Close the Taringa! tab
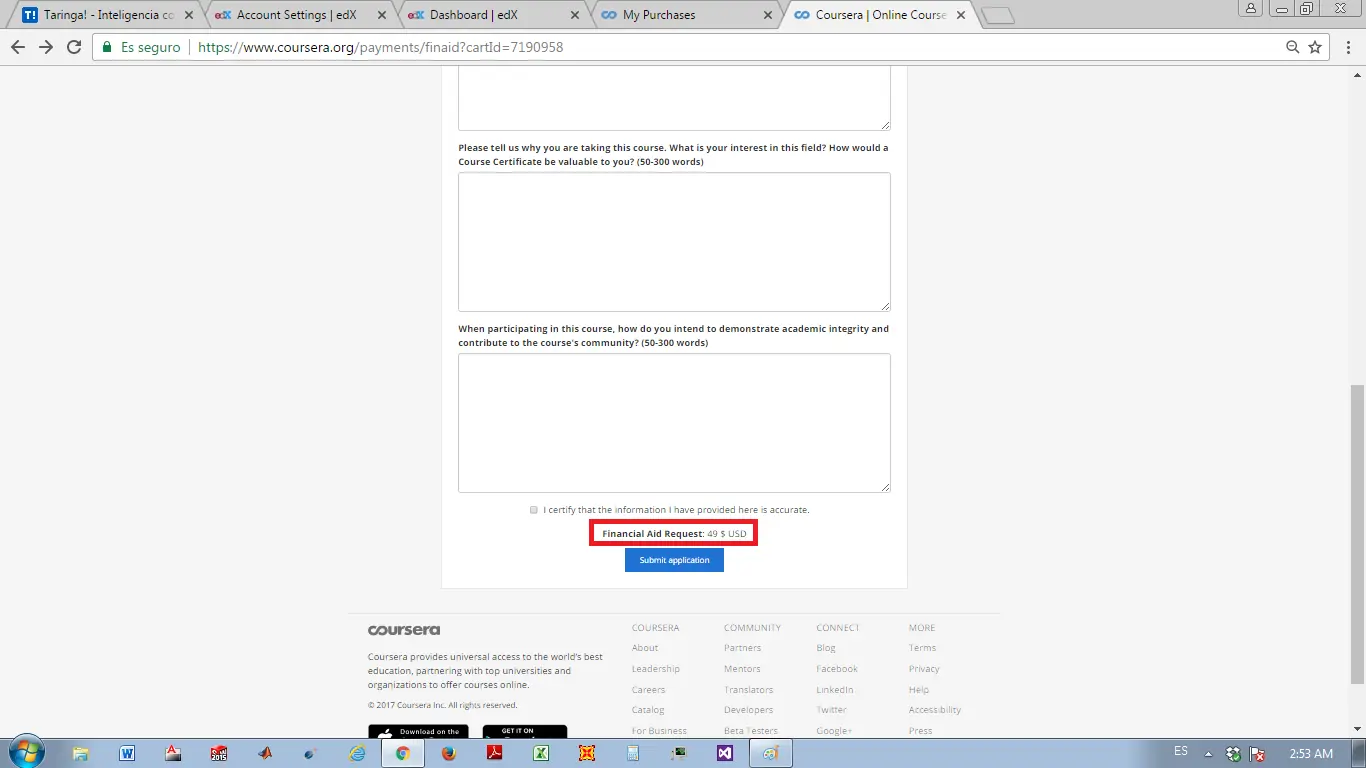 [189, 15]
